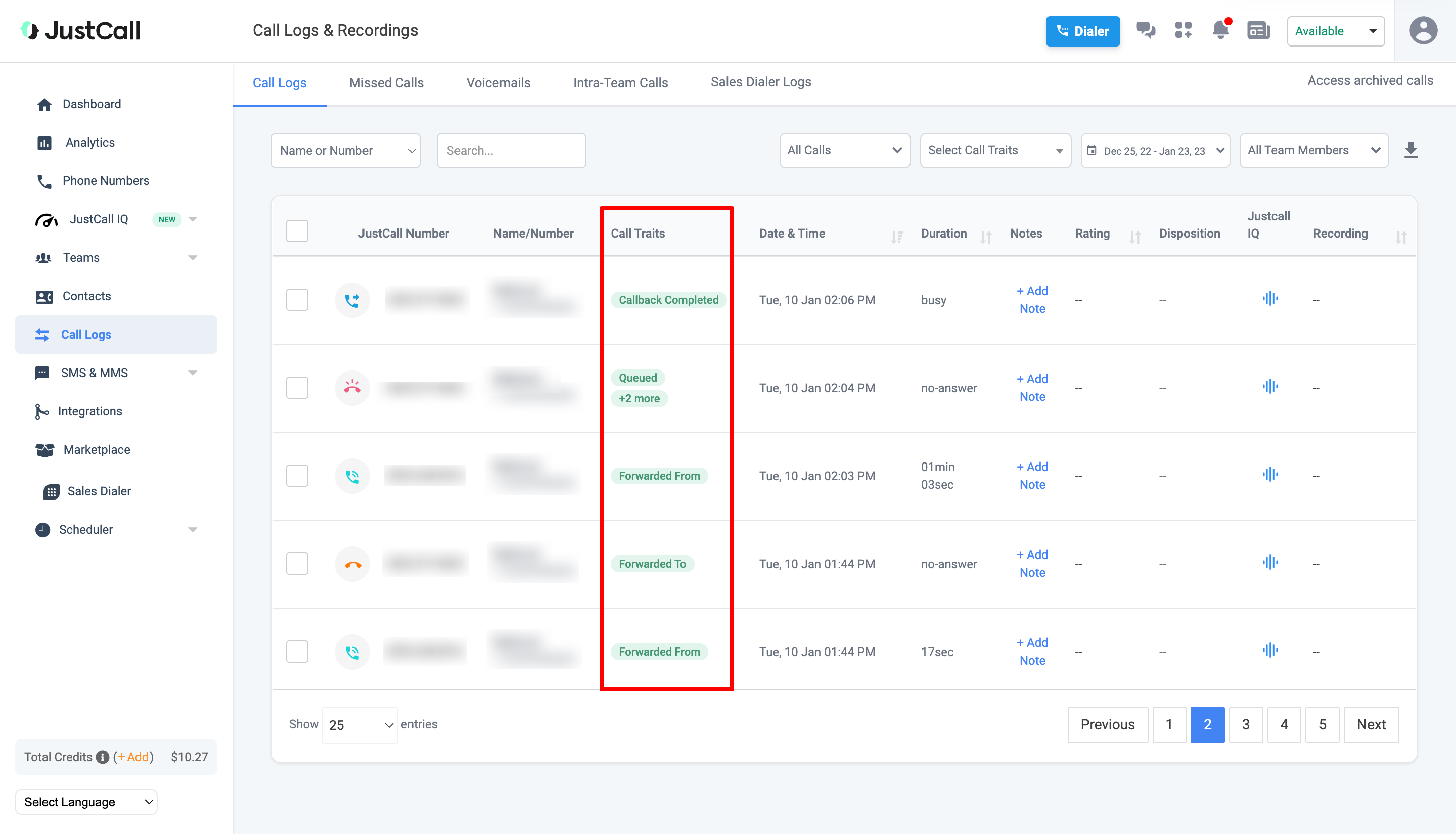Image resolution: width=1456 pixels, height=834 pixels.
Task: Open Analytics in sidebar
Action: tap(90, 142)
